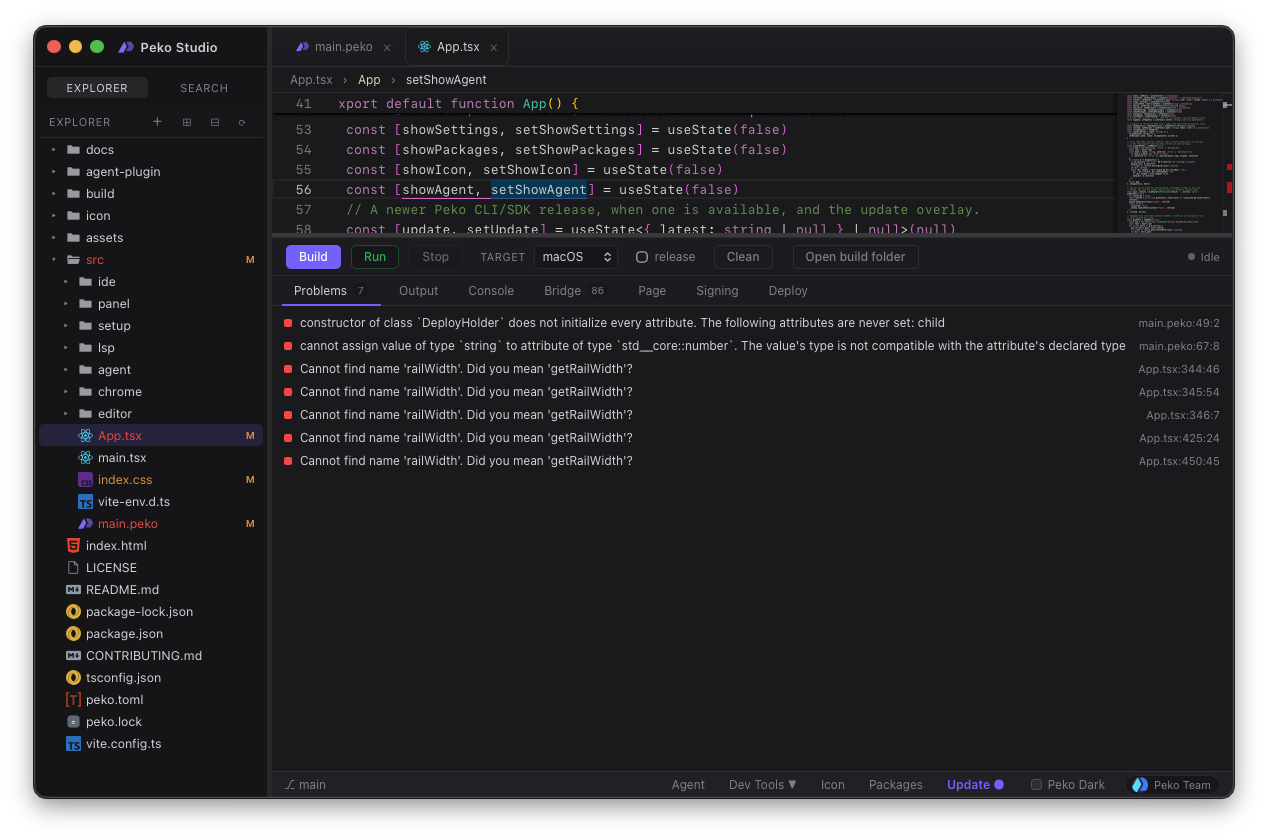Image resolution: width=1268 pixels, height=840 pixels.
Task: Click the JSON icon beside package.json
Action: point(73,634)
